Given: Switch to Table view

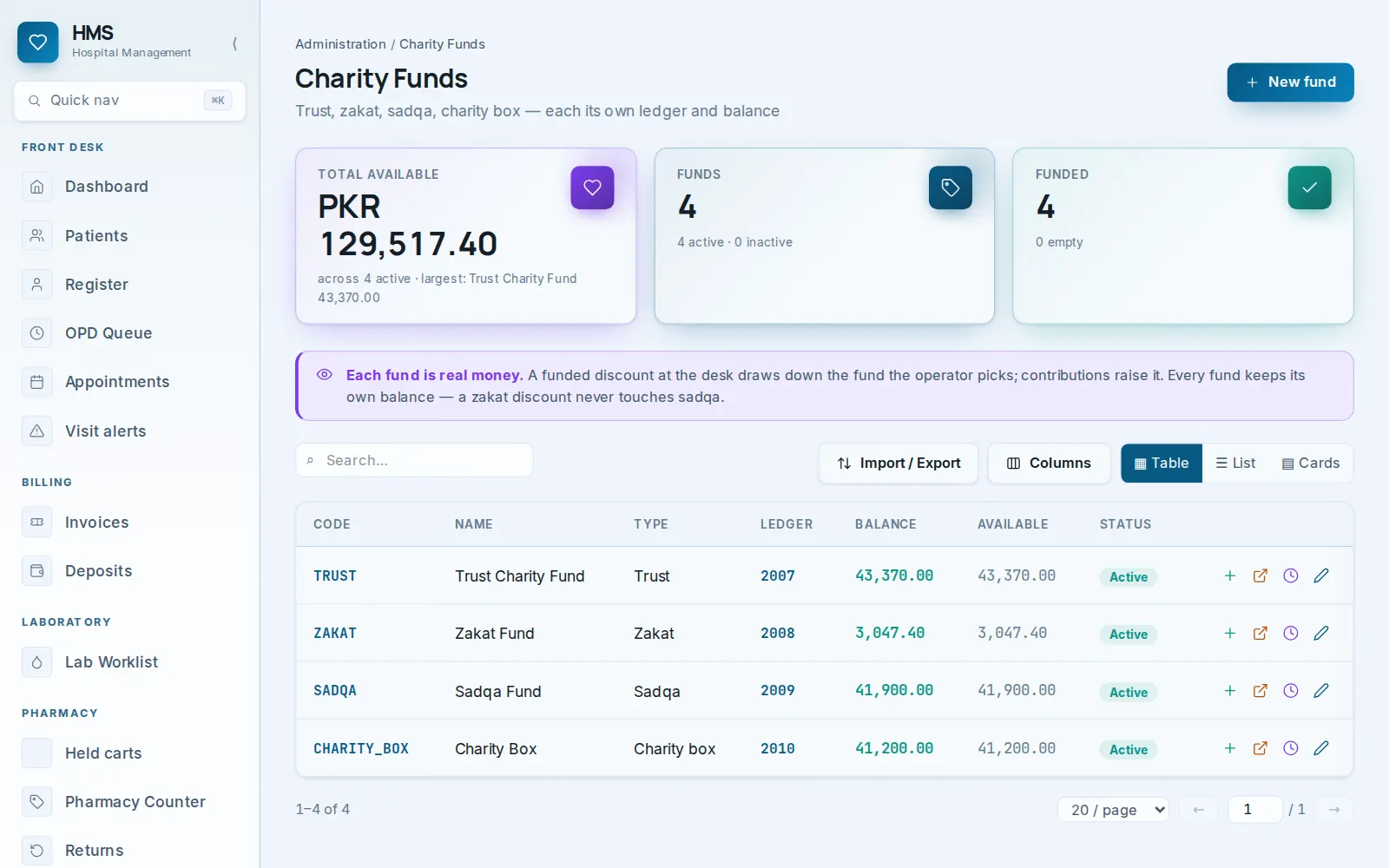Looking at the screenshot, I should 1161,464.
